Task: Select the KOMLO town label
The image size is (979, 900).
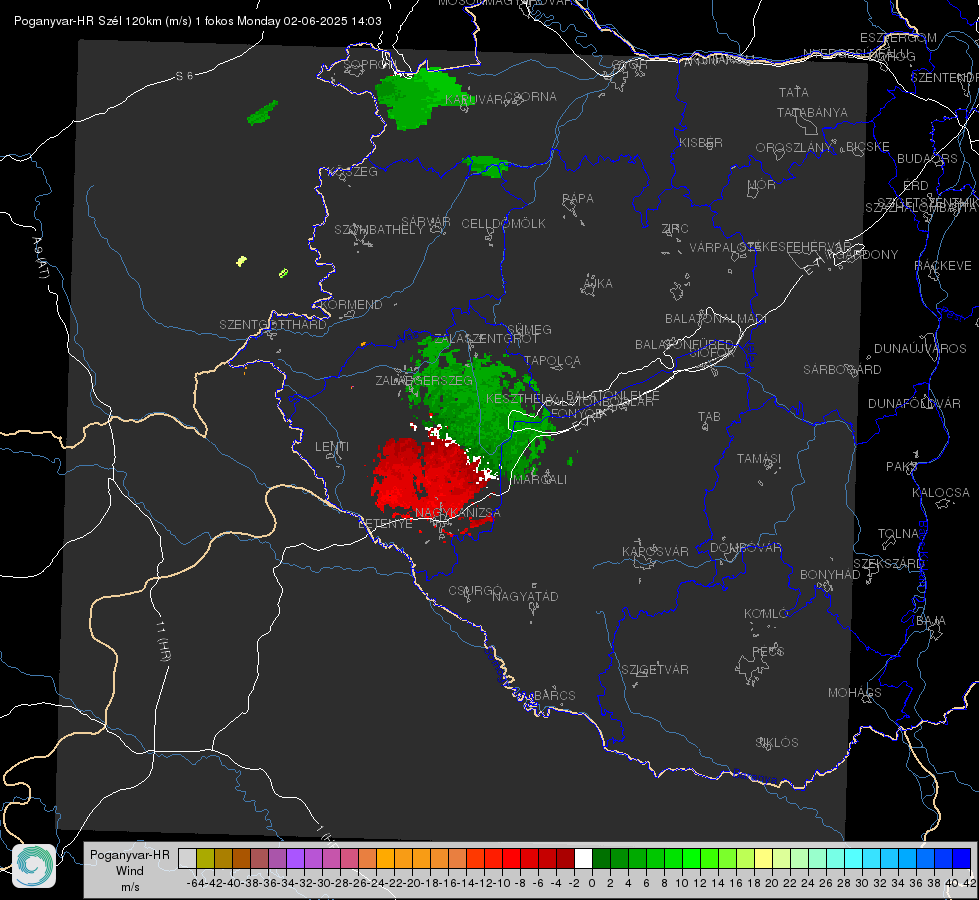Action: coord(766,614)
